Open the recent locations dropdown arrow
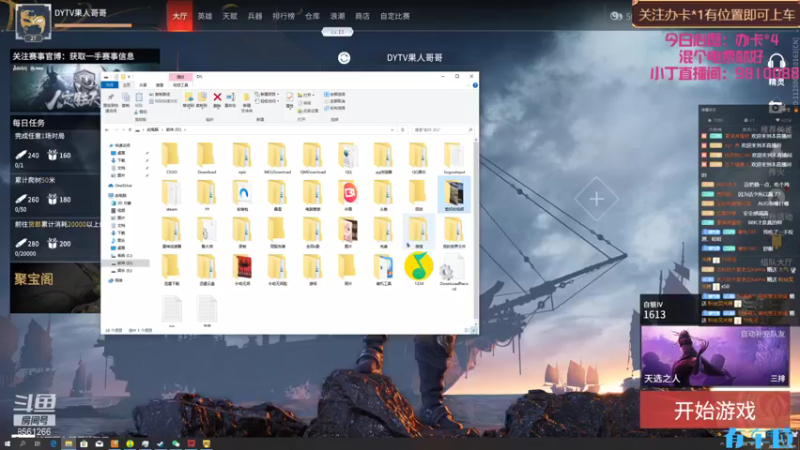 coord(123,130)
